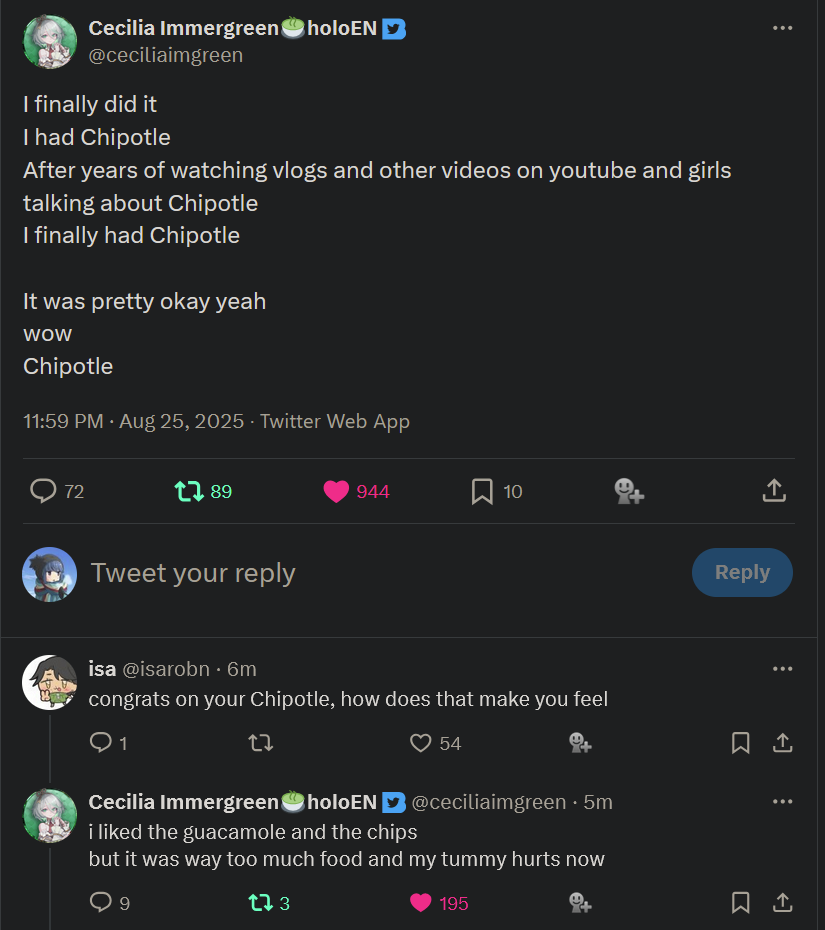Image resolution: width=825 pixels, height=930 pixels.
Task: Like isa's reply with 54 likes
Action: point(421,743)
